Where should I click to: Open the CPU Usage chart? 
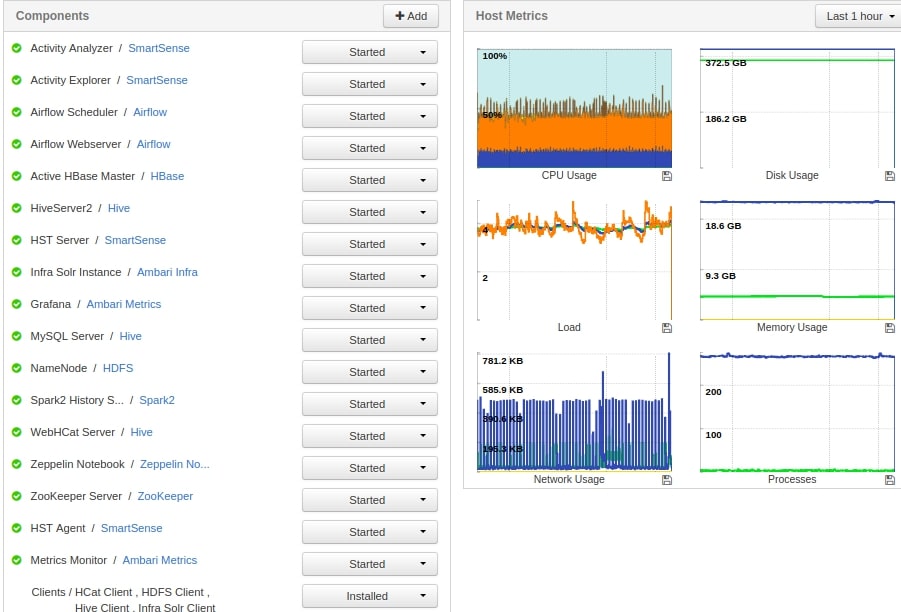pyautogui.click(x=575, y=109)
